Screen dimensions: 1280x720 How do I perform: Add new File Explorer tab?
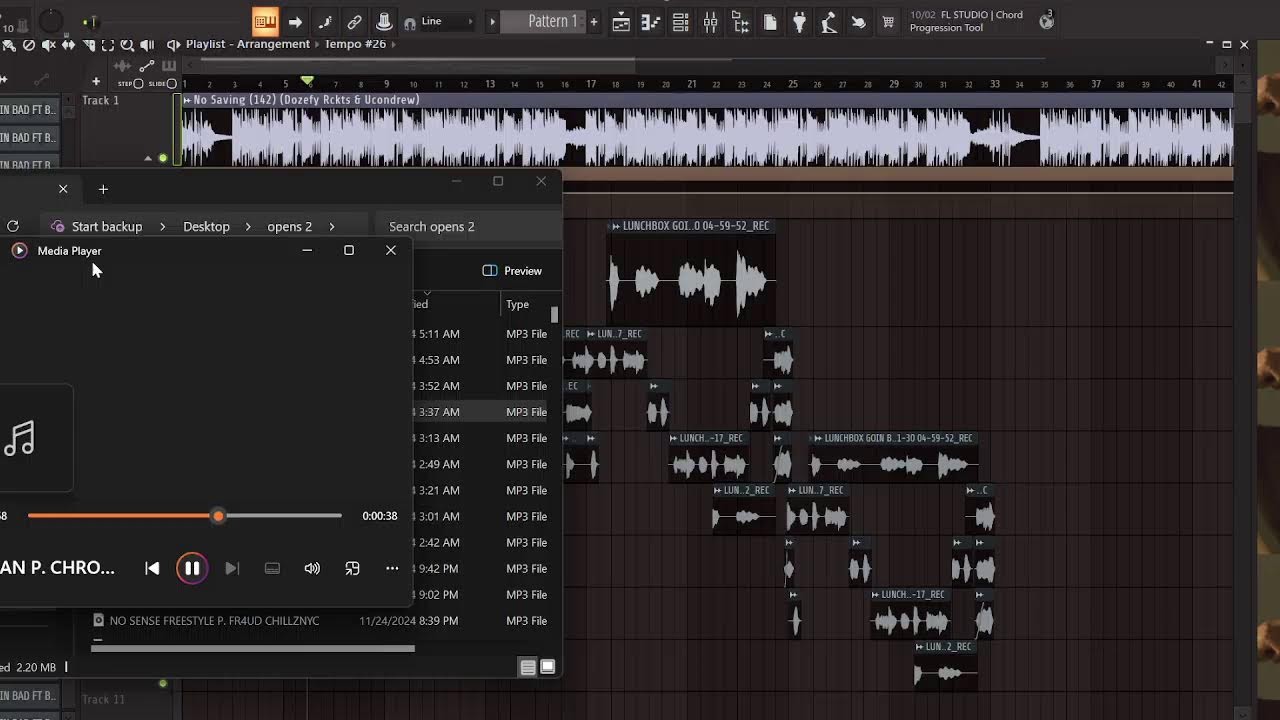(103, 189)
